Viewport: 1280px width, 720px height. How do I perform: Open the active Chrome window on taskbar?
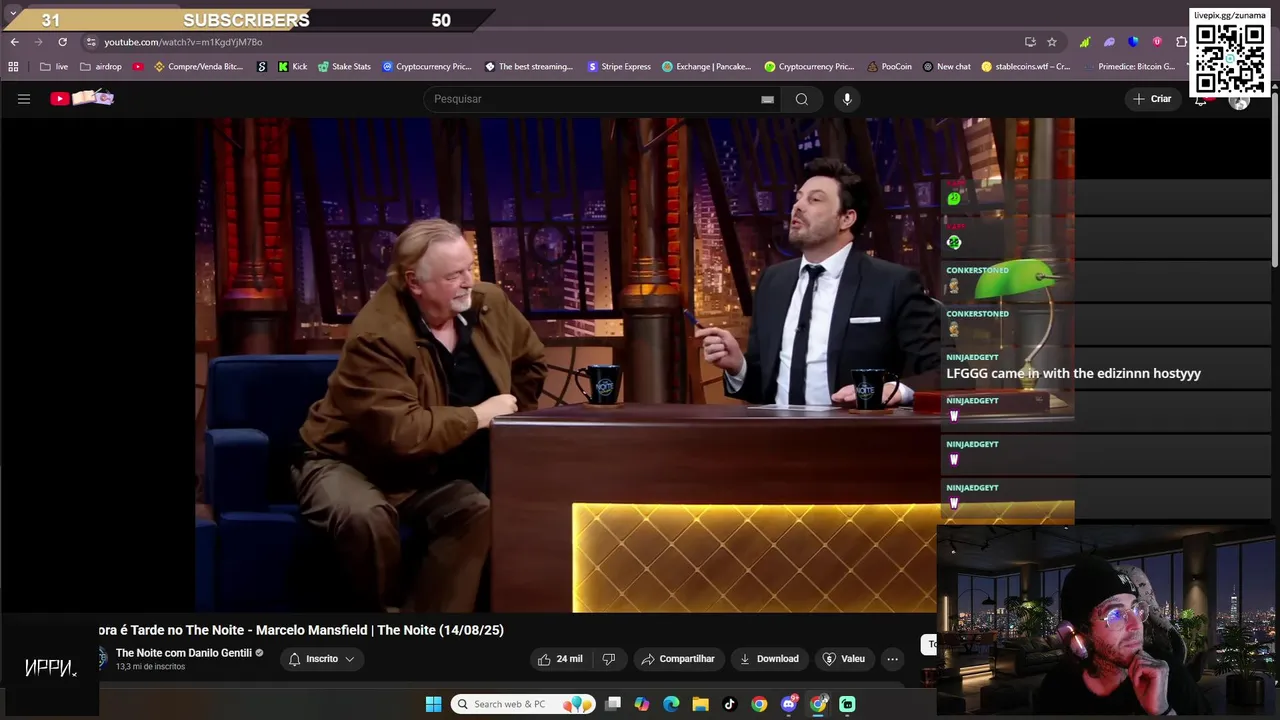point(818,704)
